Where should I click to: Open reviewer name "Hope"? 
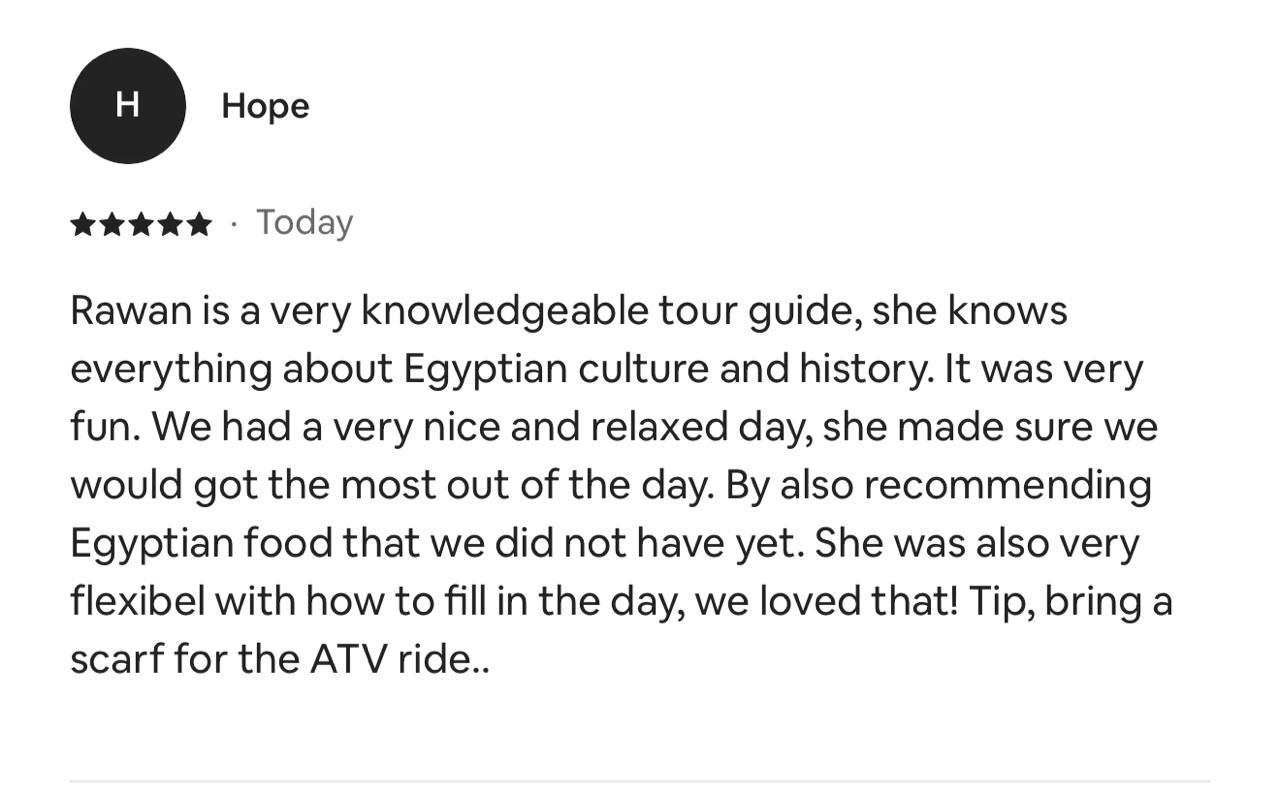(265, 106)
